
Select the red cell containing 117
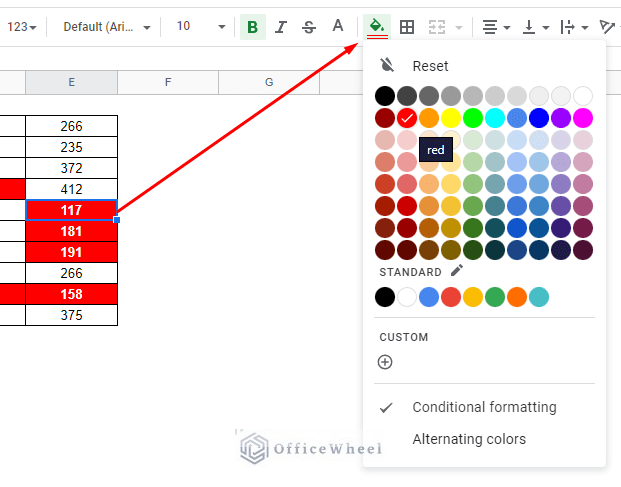click(71, 210)
